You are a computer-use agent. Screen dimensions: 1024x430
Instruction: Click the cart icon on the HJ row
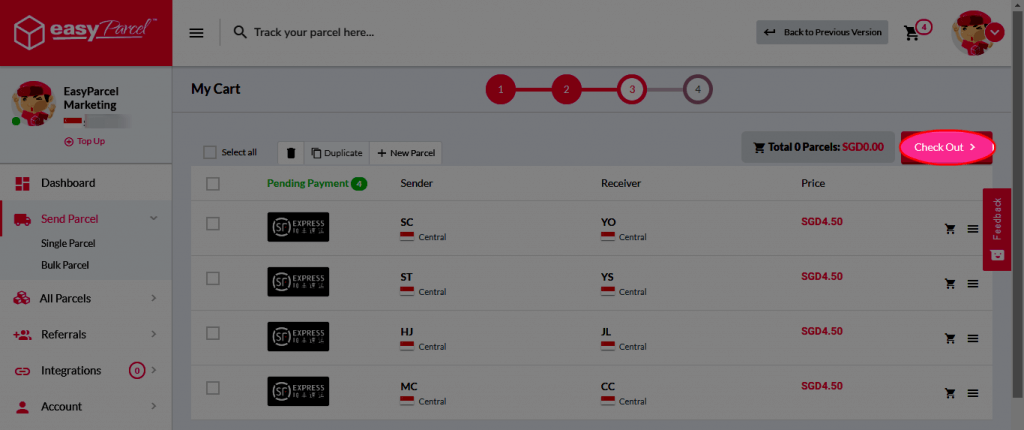[950, 339]
